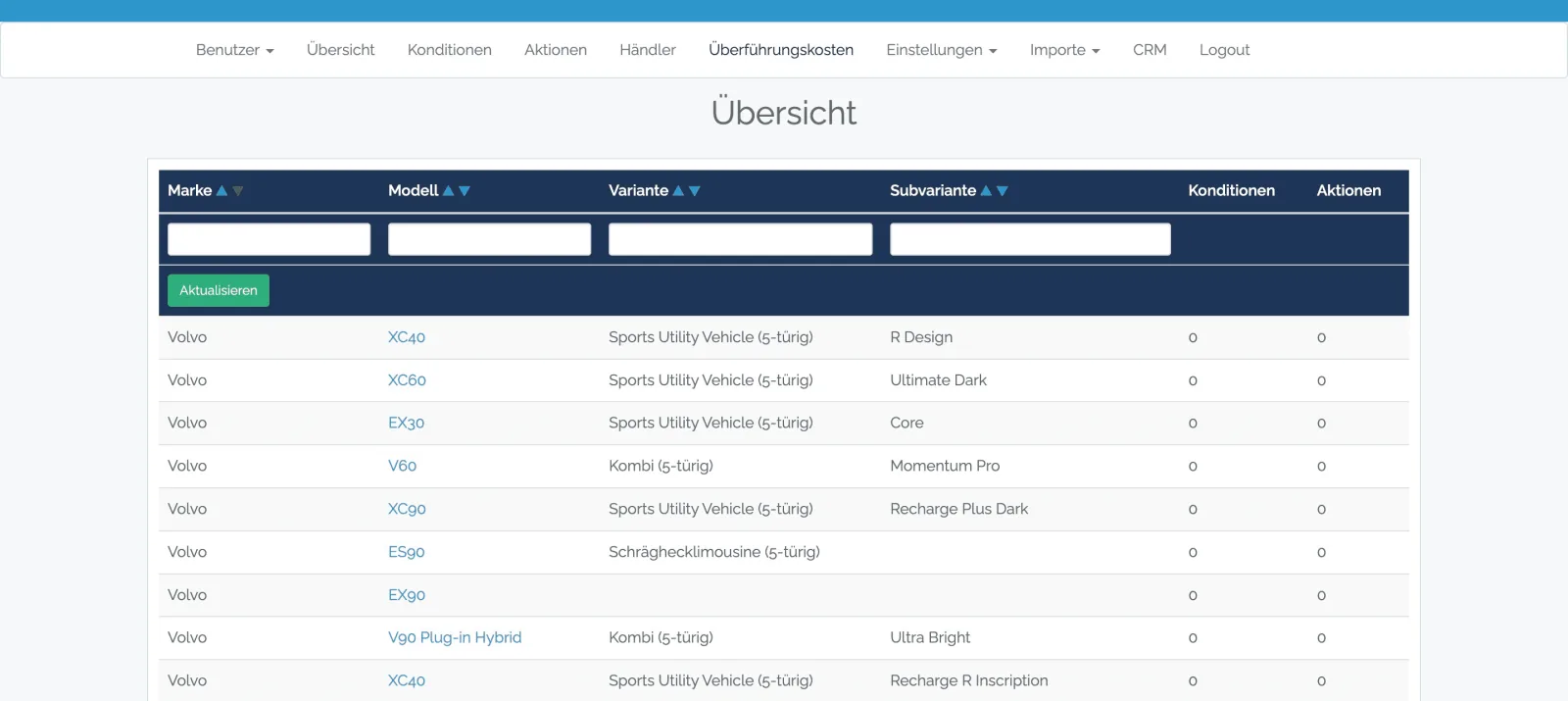This screenshot has height=701, width=1568.
Task: Sort Subvariante column ascending arrow
Action: click(x=986, y=191)
